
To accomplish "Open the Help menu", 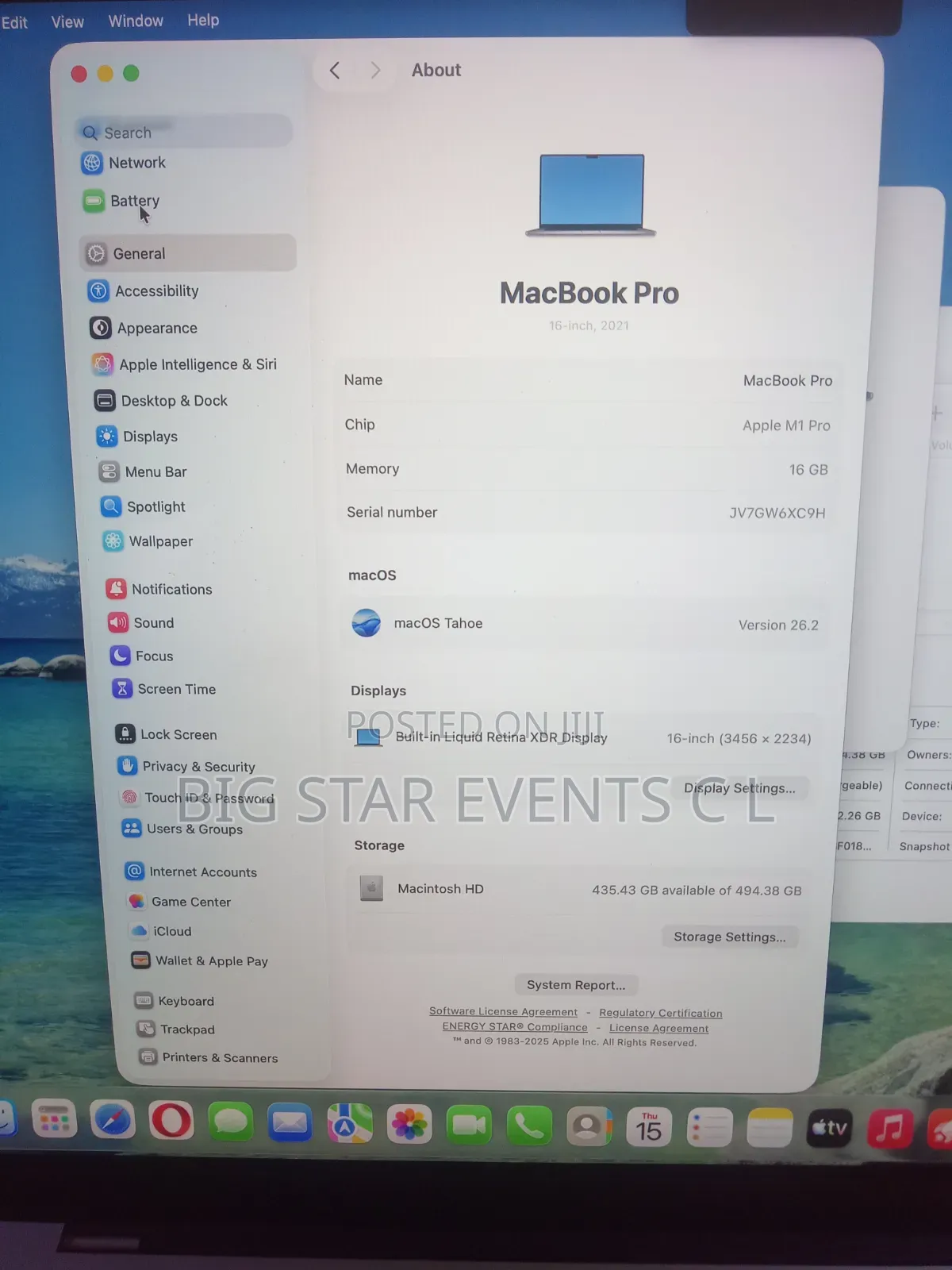I will (x=203, y=20).
